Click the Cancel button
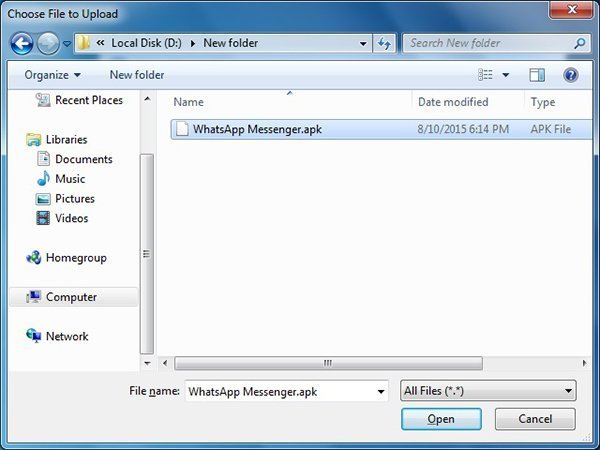 (535, 419)
